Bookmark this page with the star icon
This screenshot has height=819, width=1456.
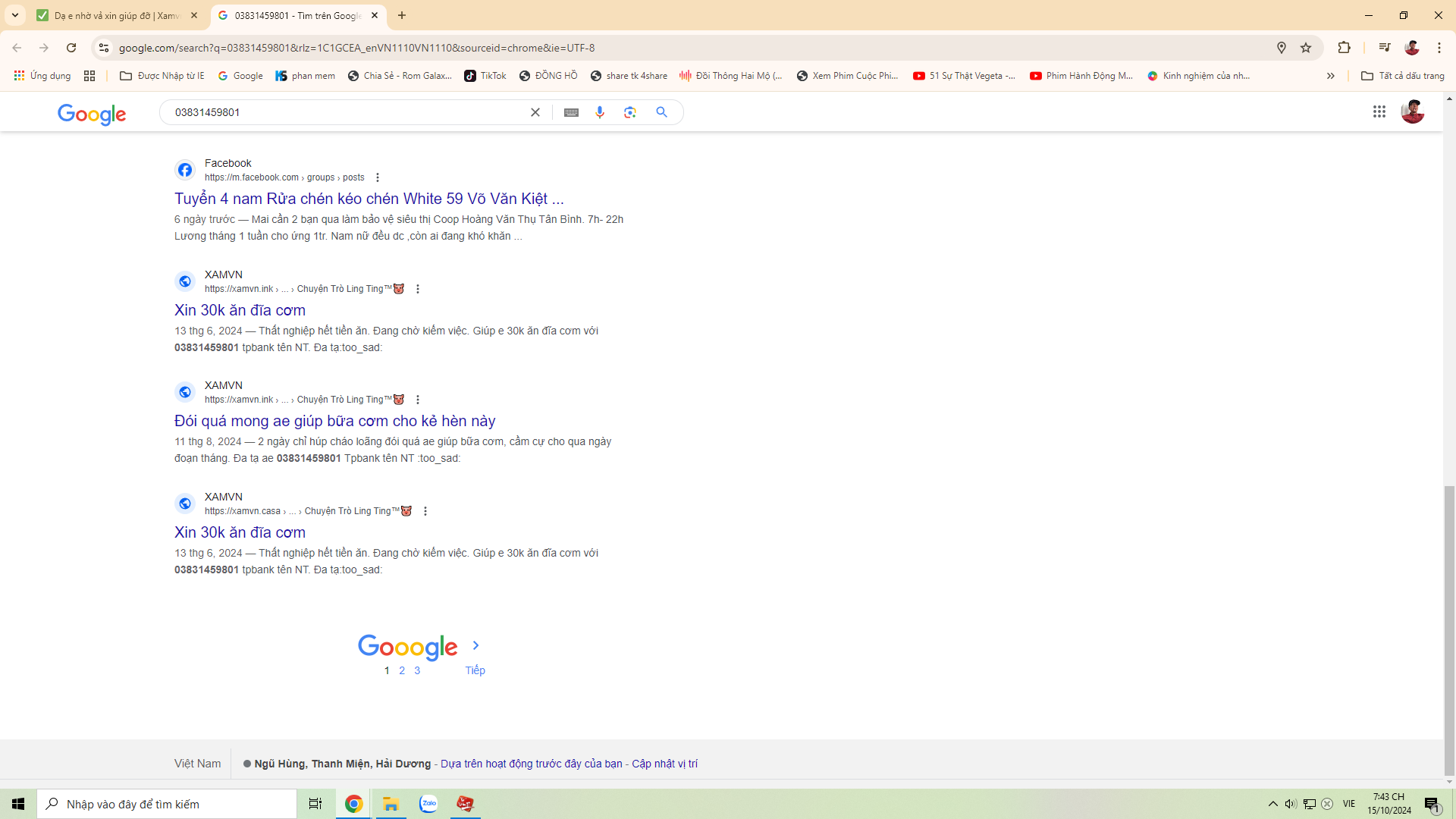point(1306,48)
